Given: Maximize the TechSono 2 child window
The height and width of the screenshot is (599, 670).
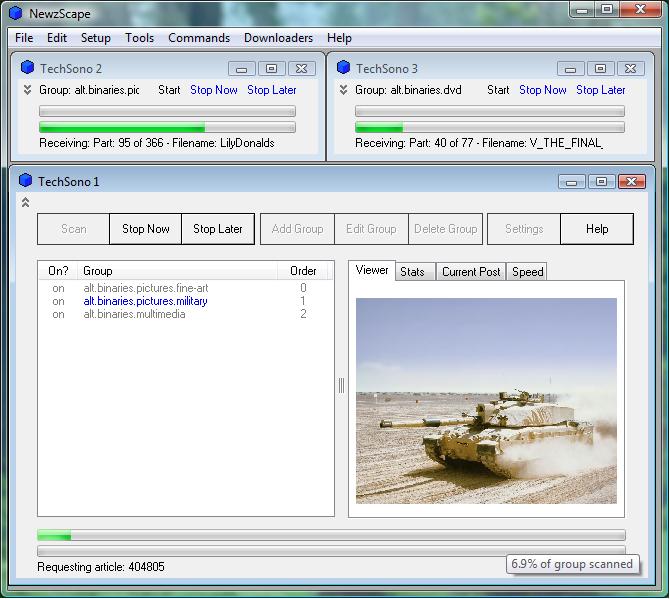Looking at the screenshot, I should [x=271, y=68].
